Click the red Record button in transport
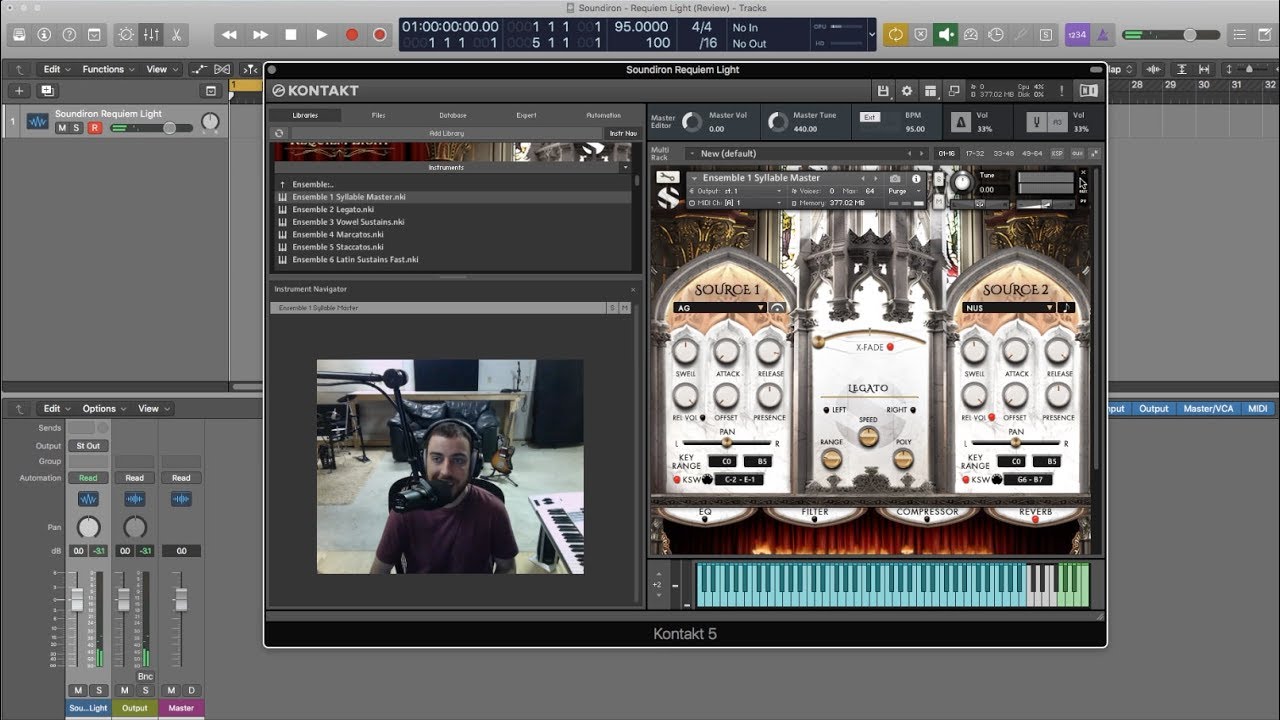 [352, 34]
